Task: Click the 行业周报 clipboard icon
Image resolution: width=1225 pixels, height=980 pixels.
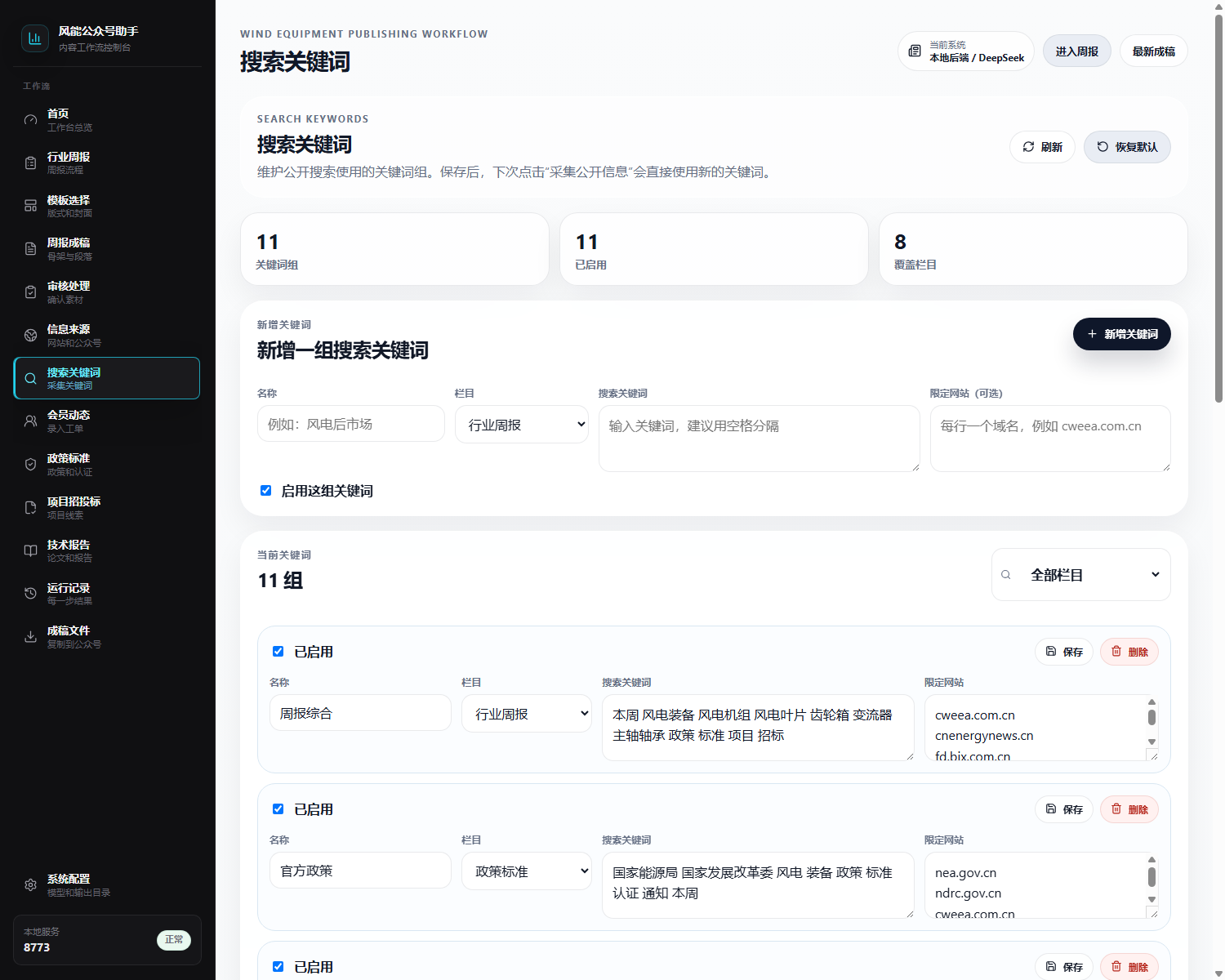Action: pyautogui.click(x=30, y=163)
